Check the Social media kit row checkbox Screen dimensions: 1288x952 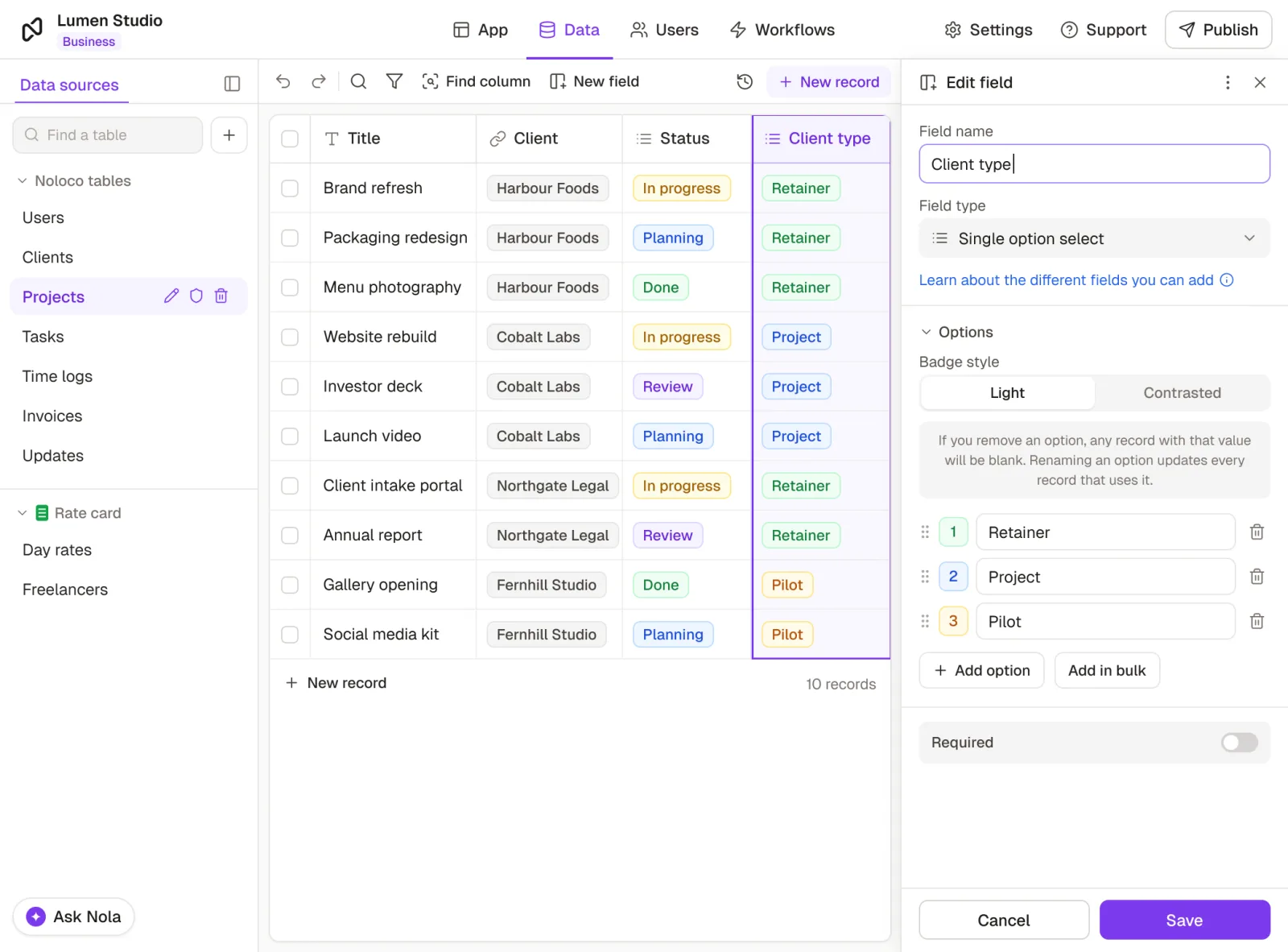290,635
